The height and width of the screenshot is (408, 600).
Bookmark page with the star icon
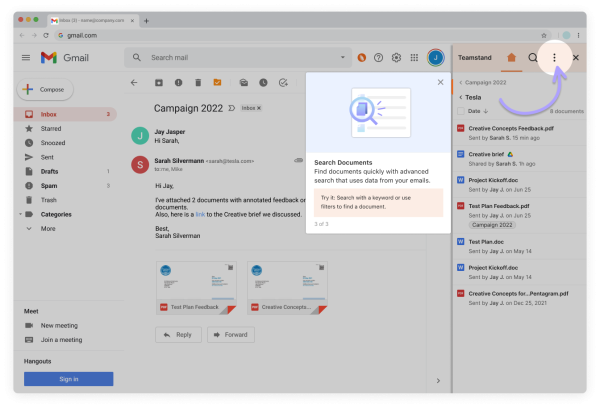pos(543,35)
